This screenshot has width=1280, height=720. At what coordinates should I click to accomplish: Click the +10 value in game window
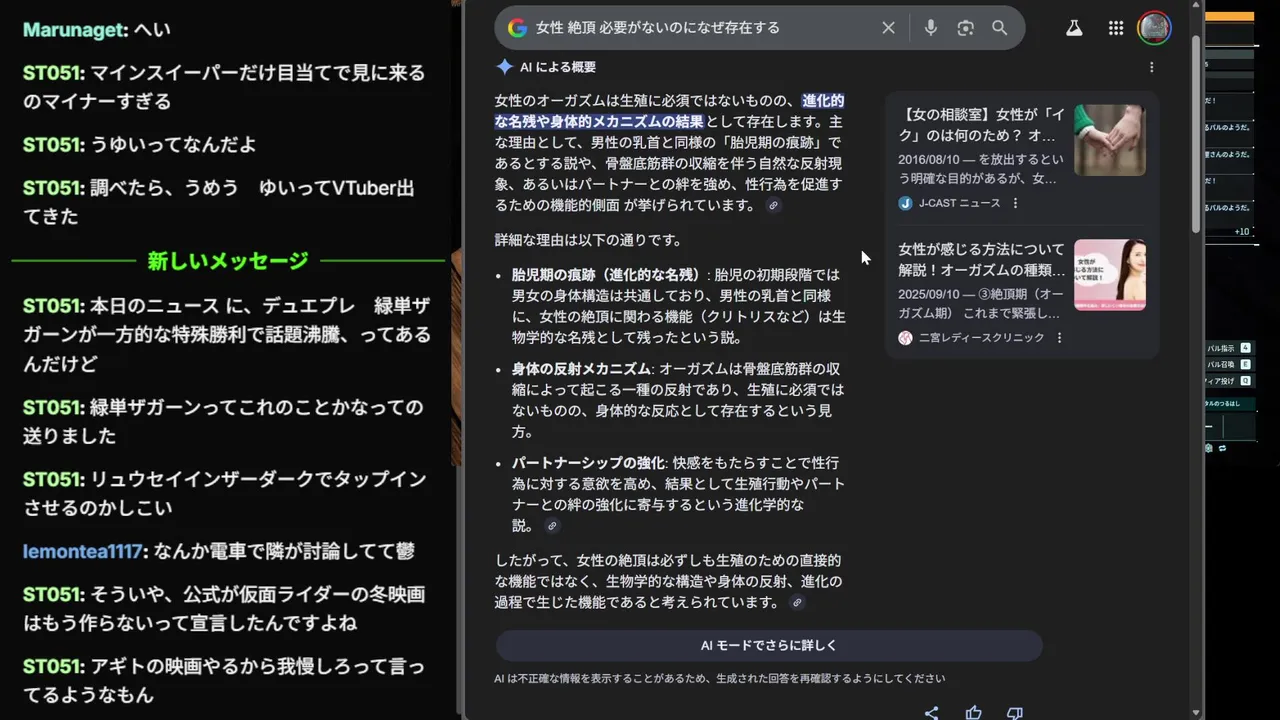tap(1242, 232)
